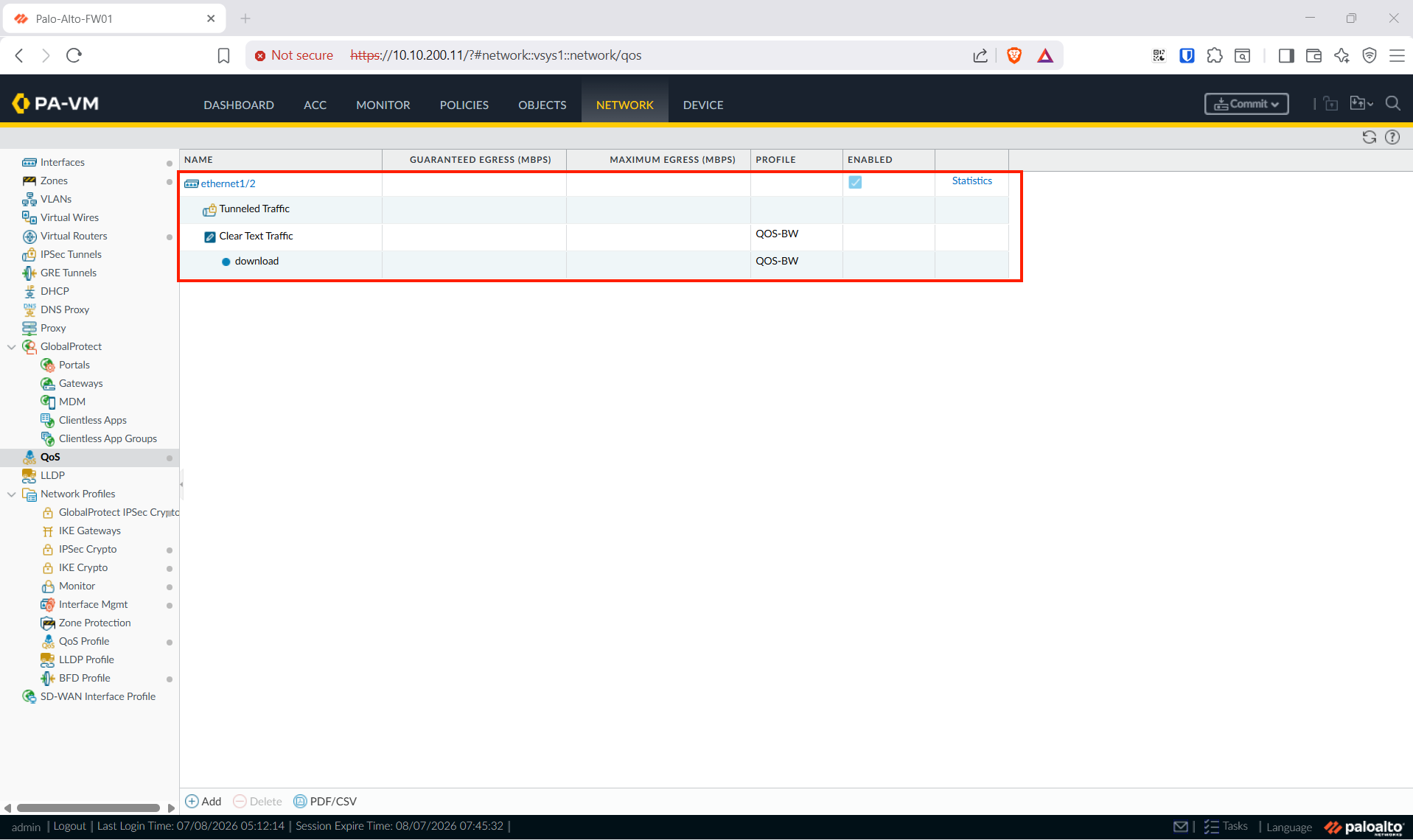This screenshot has width=1413, height=840.
Task: Open the search magnifier in header
Action: [x=1393, y=104]
